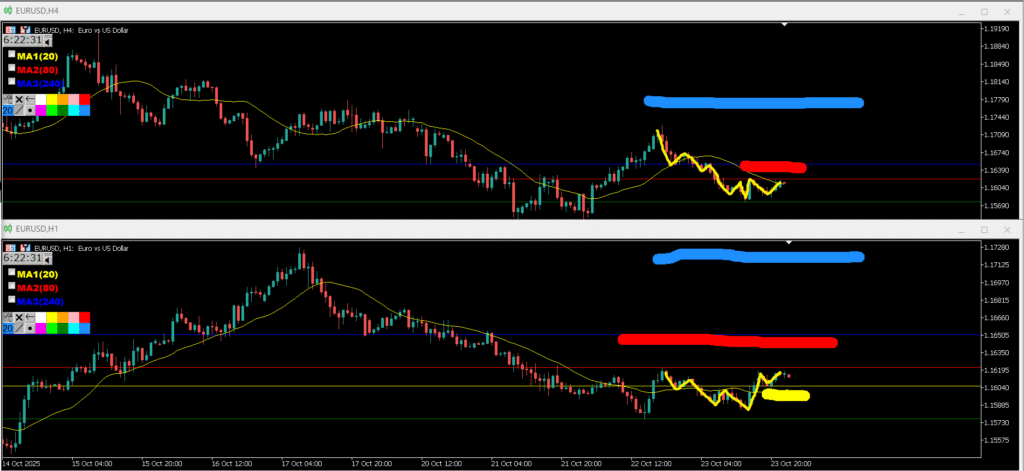
Task: Click the chart shift triangle atop the H1 chart
Action: click(x=789, y=242)
